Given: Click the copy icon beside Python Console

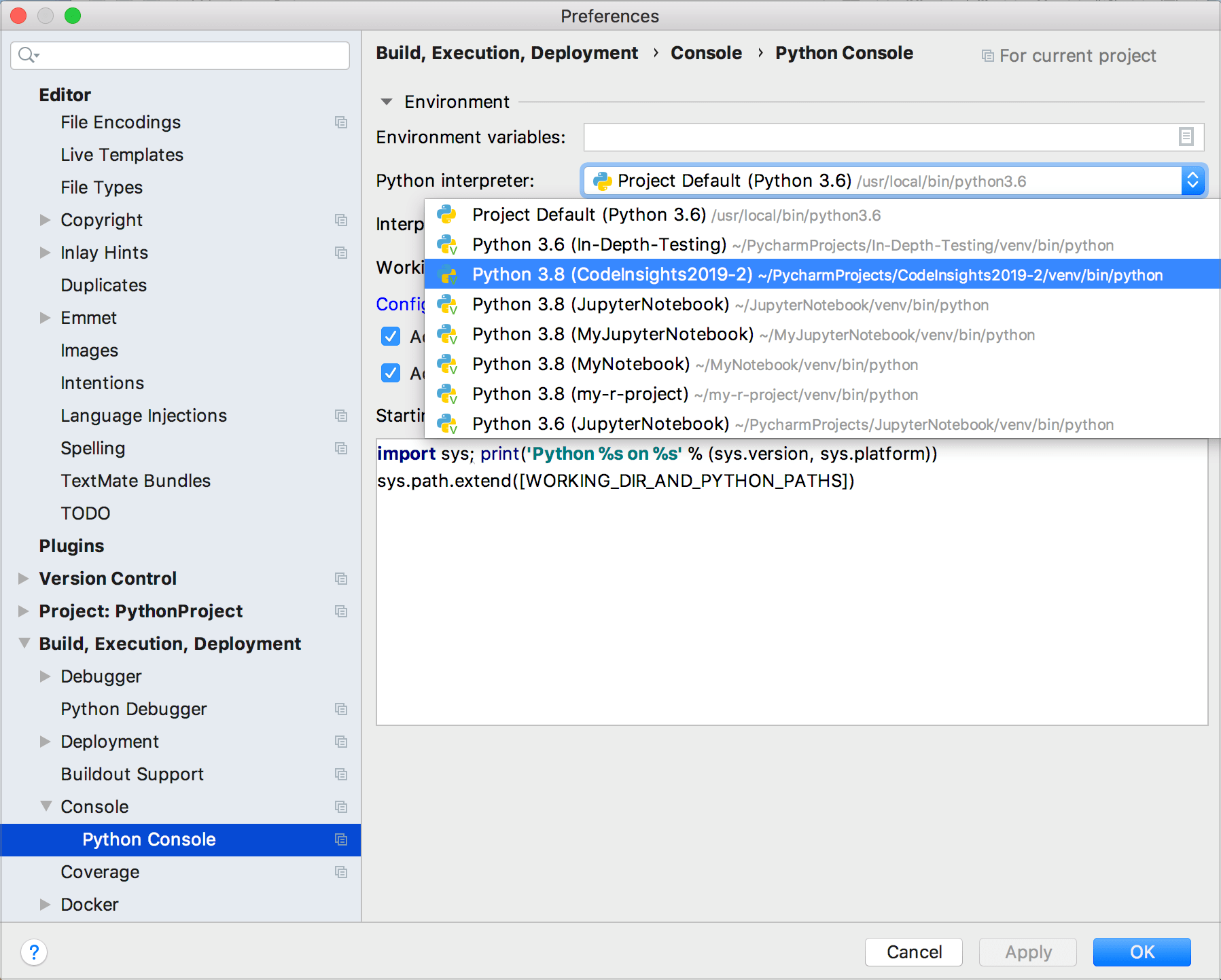Looking at the screenshot, I should 341,839.
